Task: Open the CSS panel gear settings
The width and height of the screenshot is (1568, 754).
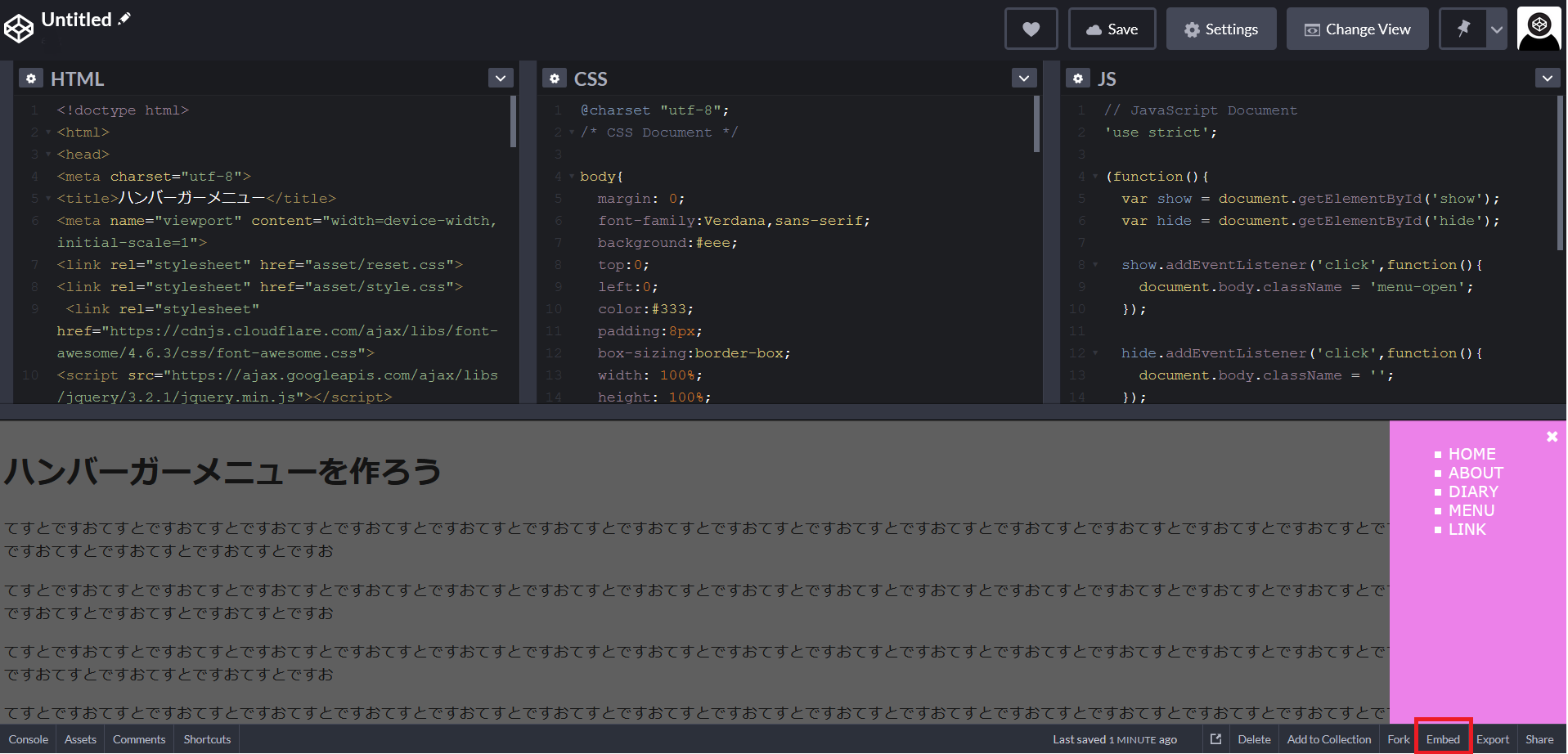Action: tap(555, 79)
